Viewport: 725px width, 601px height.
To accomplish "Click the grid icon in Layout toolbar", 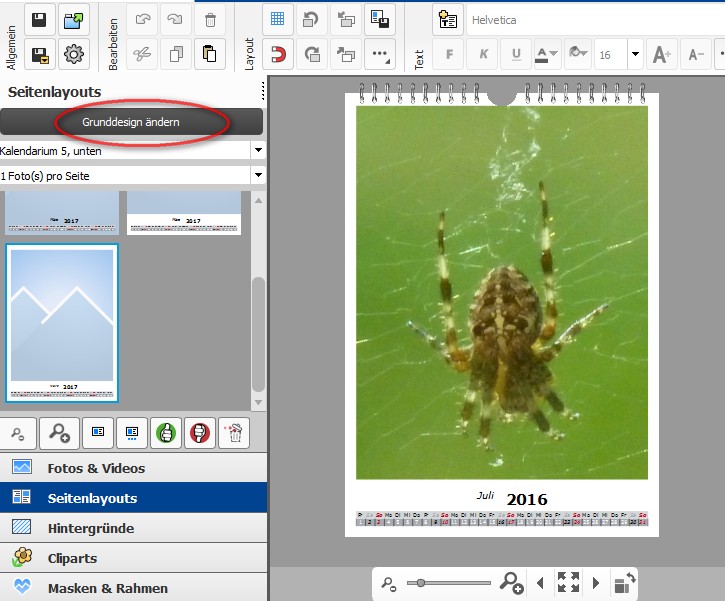I will [x=277, y=19].
